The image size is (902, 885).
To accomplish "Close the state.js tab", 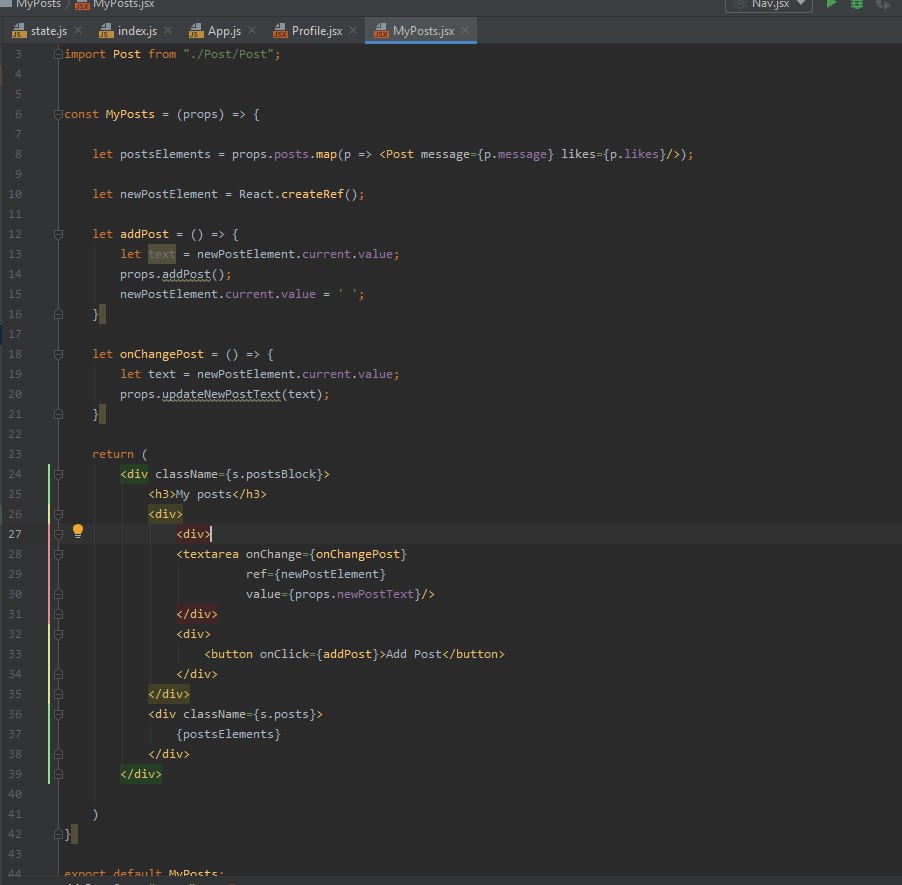I will point(78,30).
